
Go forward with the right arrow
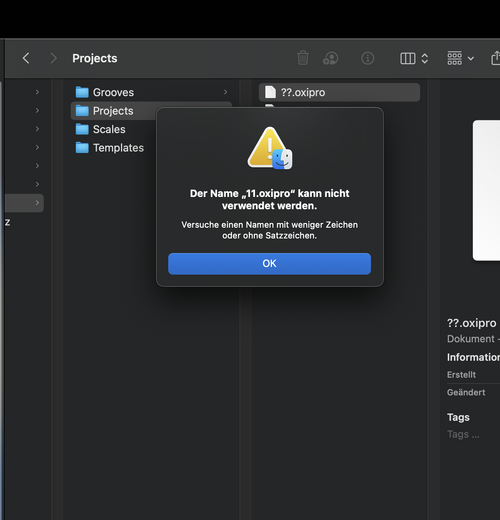point(53,58)
